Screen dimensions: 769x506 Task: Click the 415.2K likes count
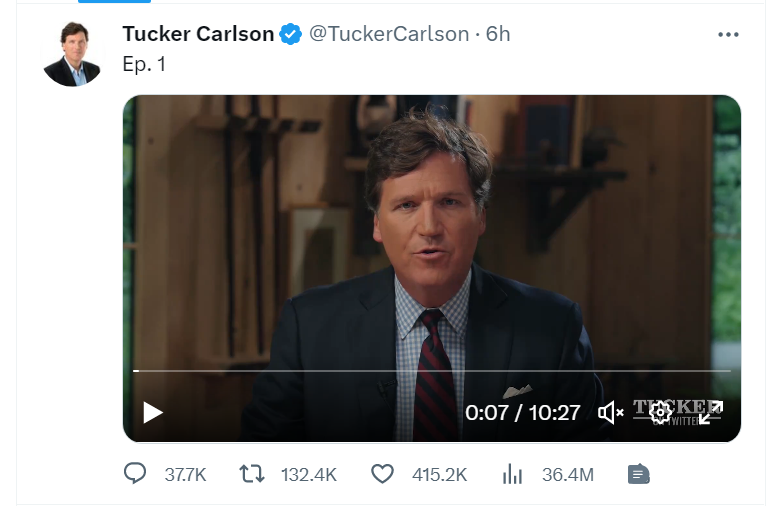tap(439, 475)
